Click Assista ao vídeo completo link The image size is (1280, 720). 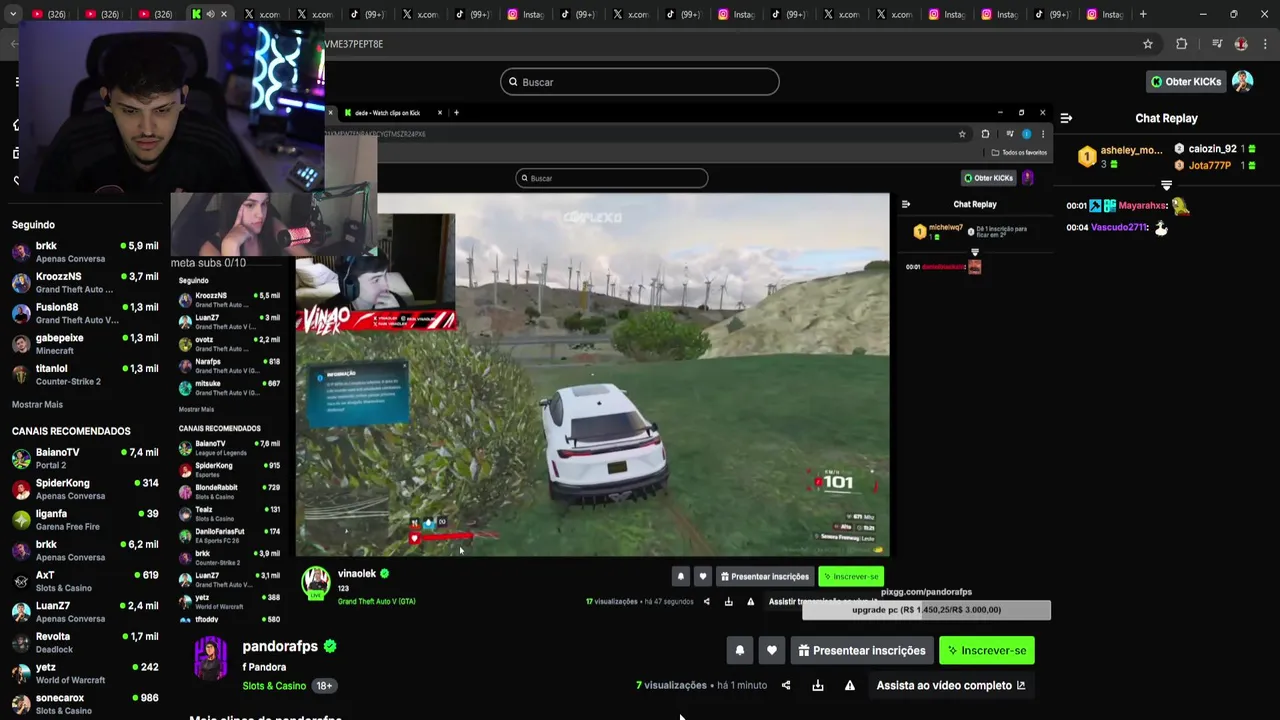[x=950, y=685]
